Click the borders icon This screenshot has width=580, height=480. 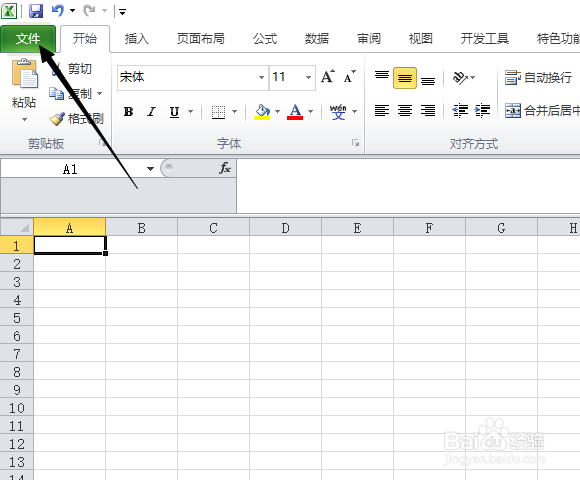(218, 112)
